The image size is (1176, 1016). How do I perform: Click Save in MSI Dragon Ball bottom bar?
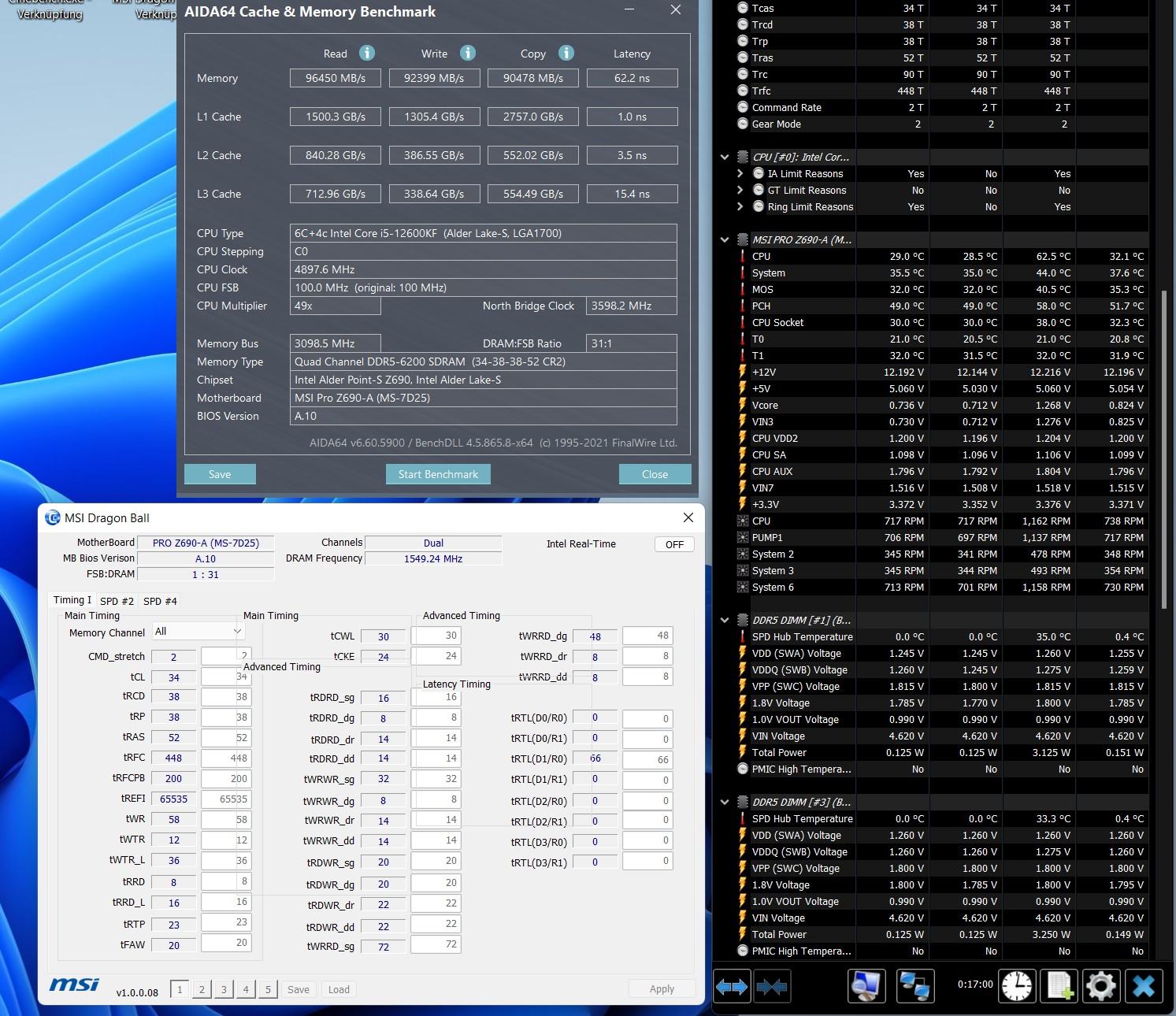[299, 989]
